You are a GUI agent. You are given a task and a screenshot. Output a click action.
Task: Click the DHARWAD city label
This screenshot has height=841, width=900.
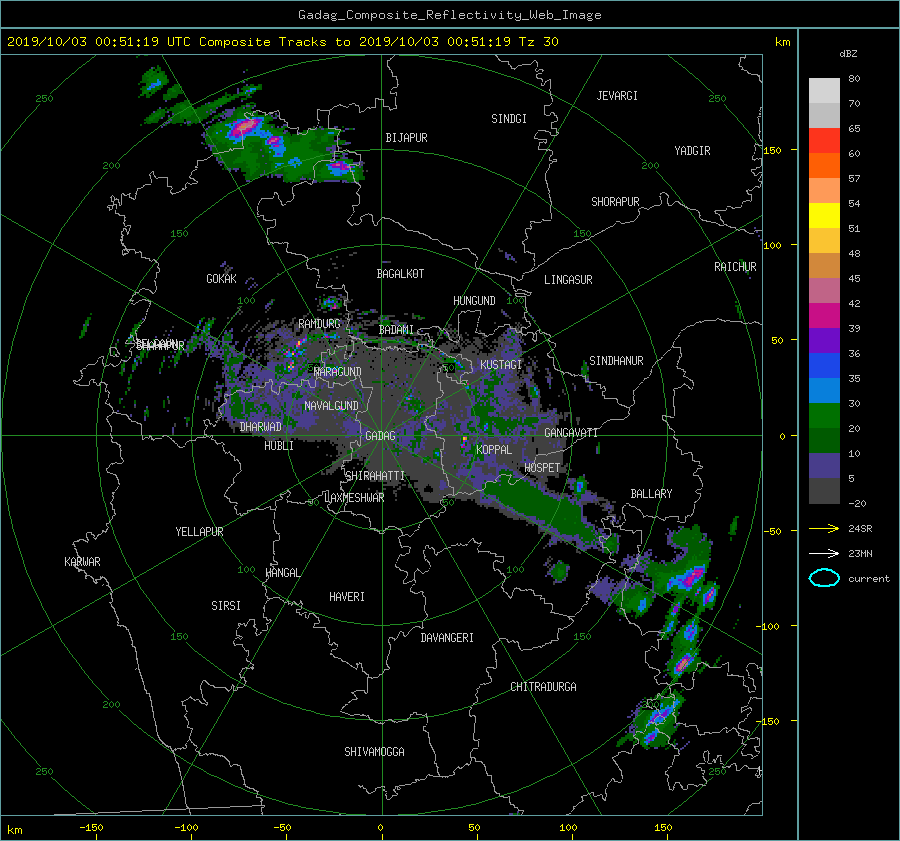260,427
